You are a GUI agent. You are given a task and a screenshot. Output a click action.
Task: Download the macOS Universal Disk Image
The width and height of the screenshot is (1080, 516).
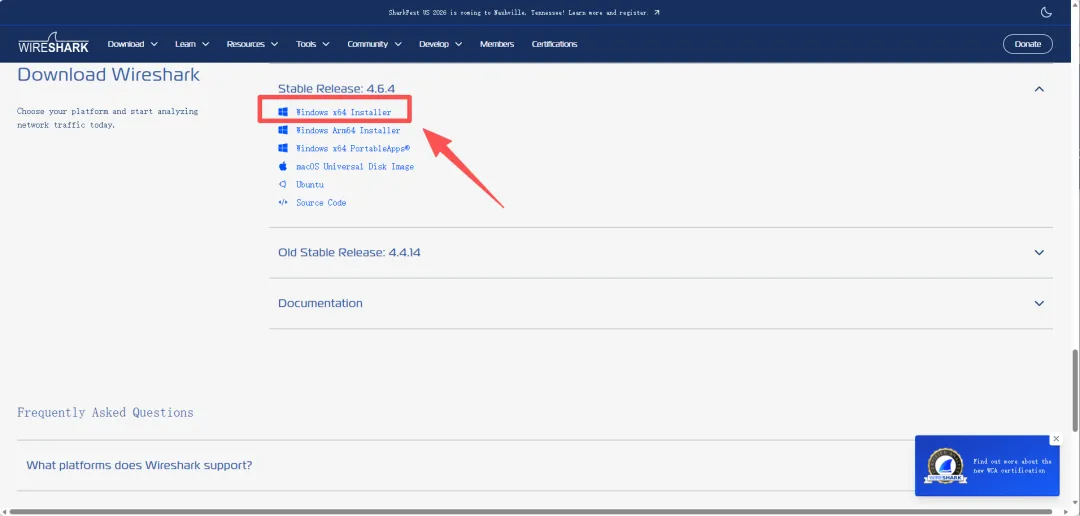355,167
